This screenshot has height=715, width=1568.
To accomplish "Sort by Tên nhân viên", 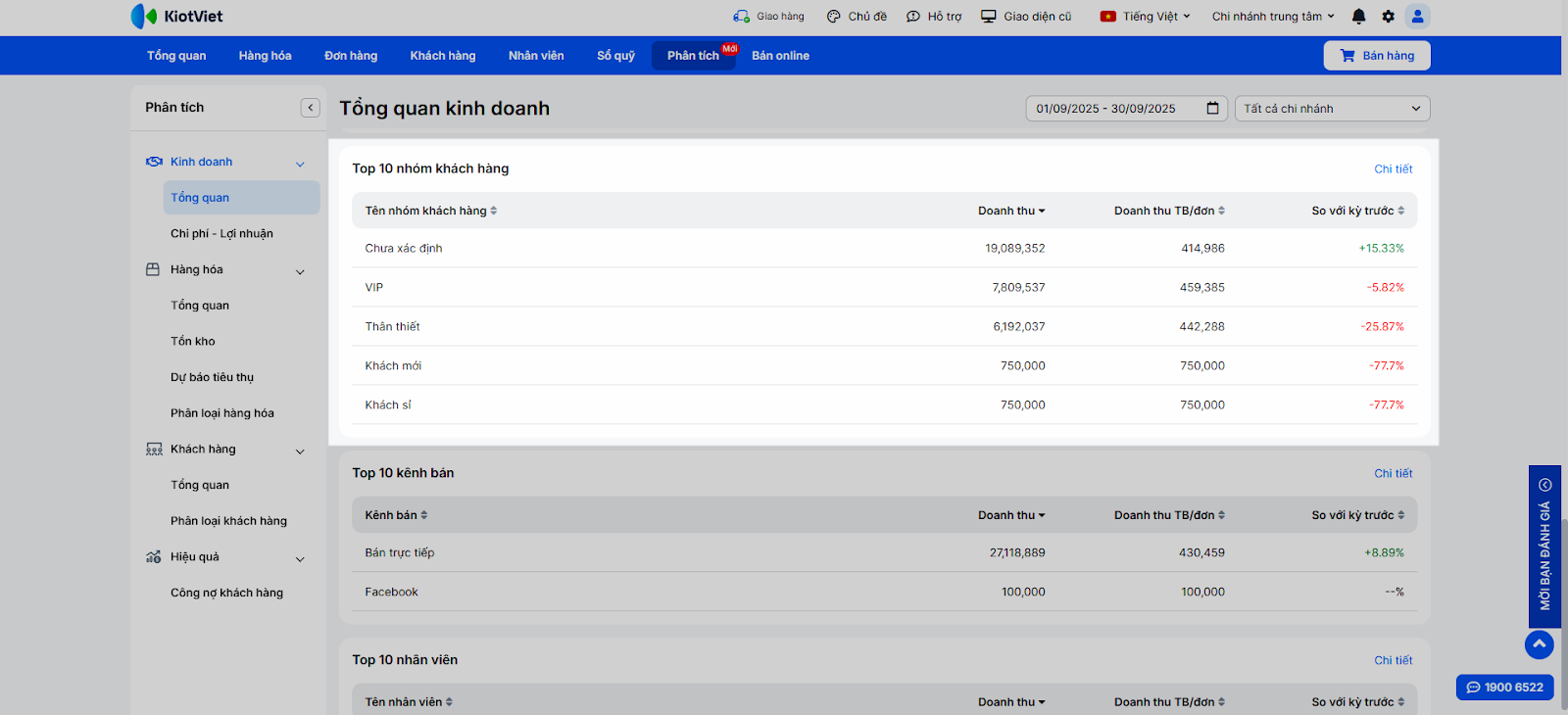I will pos(409,702).
